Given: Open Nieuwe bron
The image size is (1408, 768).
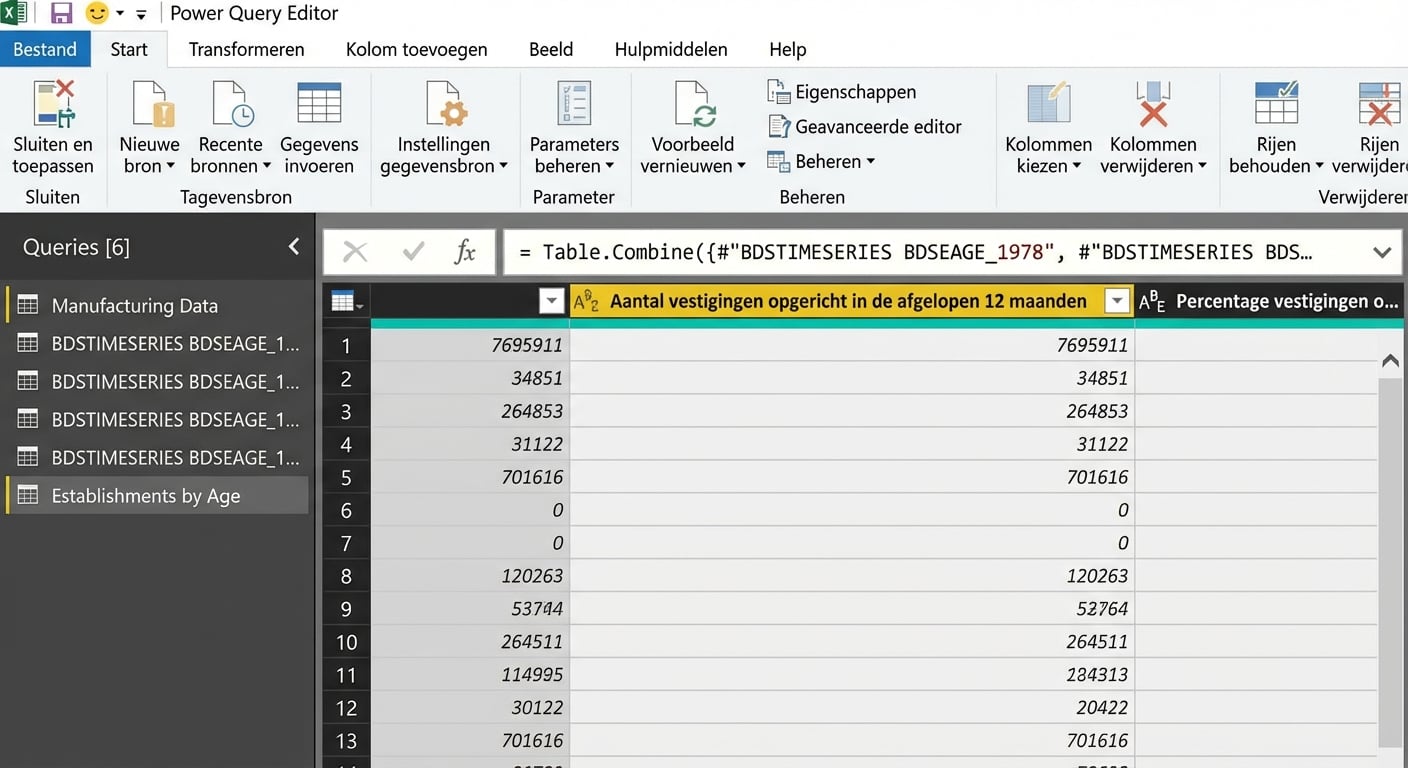Looking at the screenshot, I should coord(148,130).
